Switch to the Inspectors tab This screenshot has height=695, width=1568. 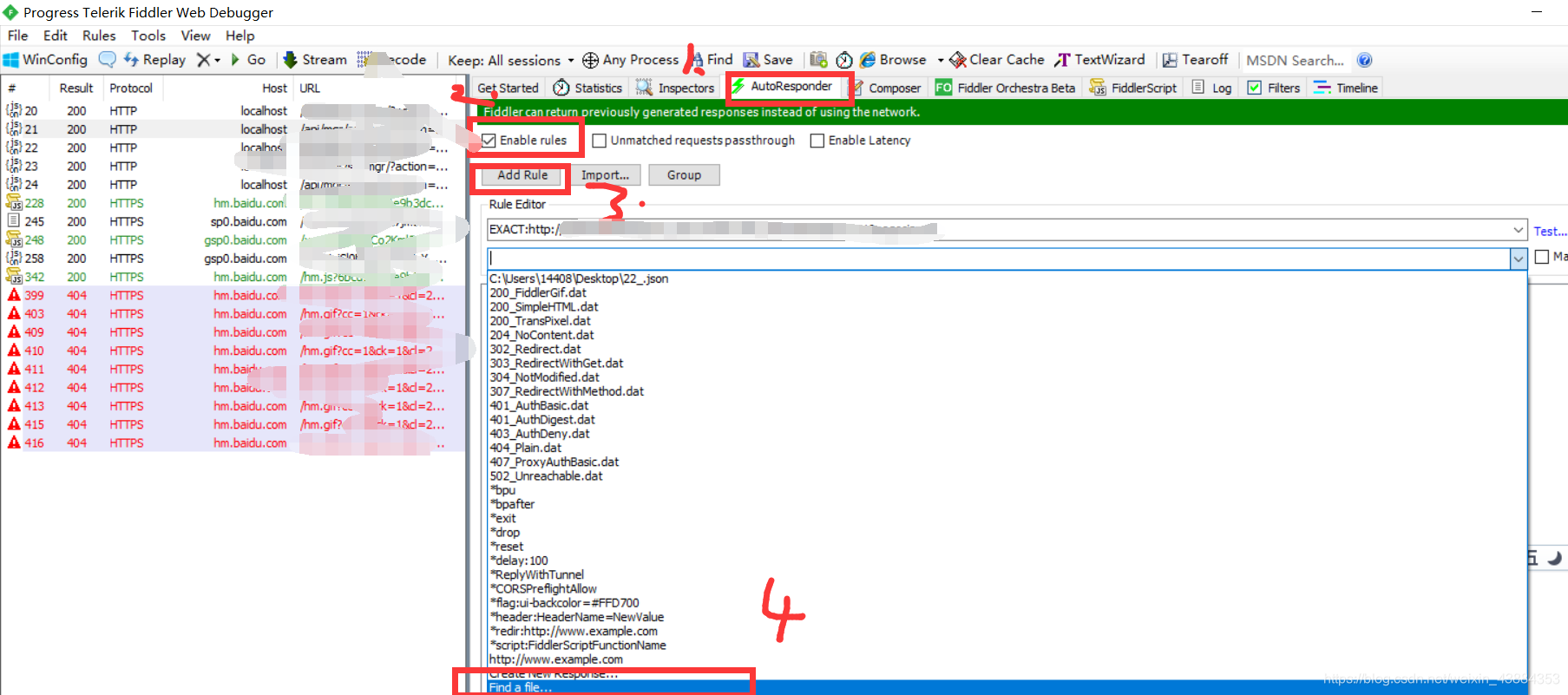pyautogui.click(x=674, y=88)
